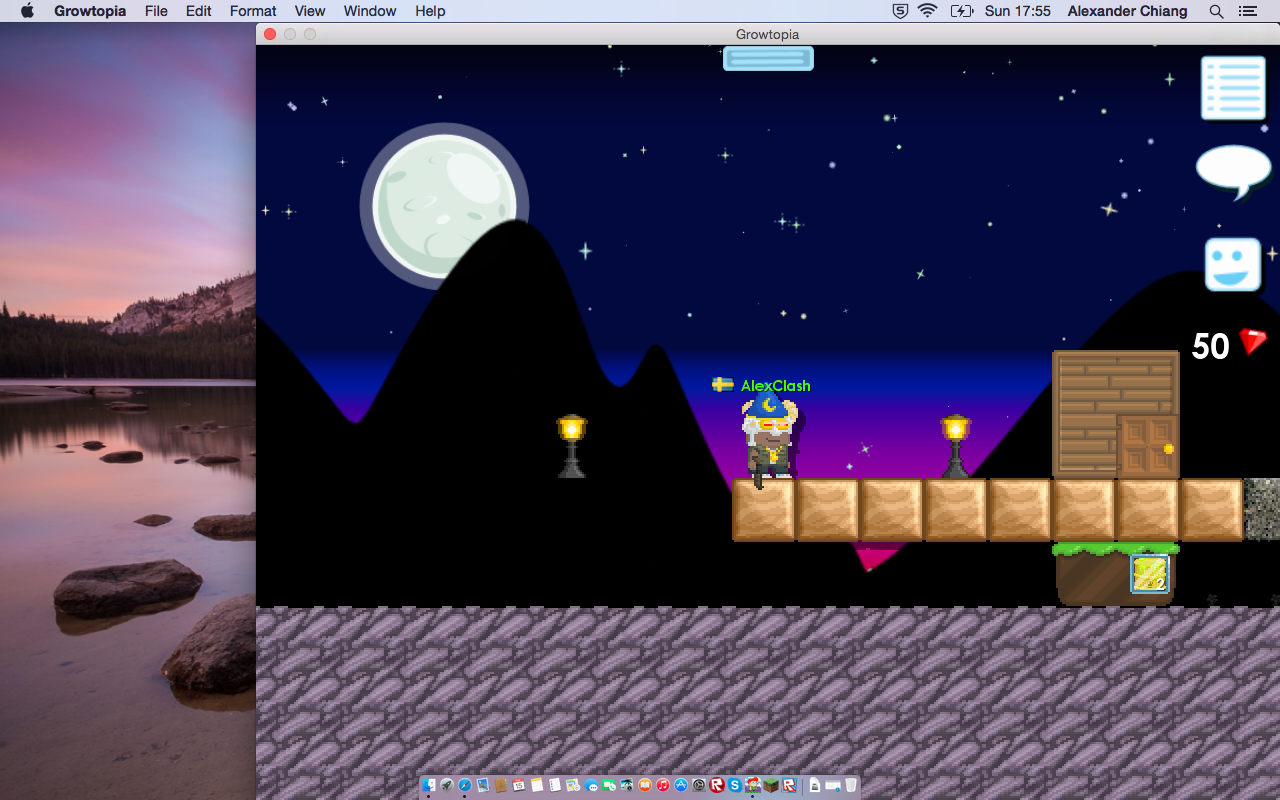1280x800 pixels.
Task: Open Spotlight search in the menu bar
Action: click(x=1216, y=11)
